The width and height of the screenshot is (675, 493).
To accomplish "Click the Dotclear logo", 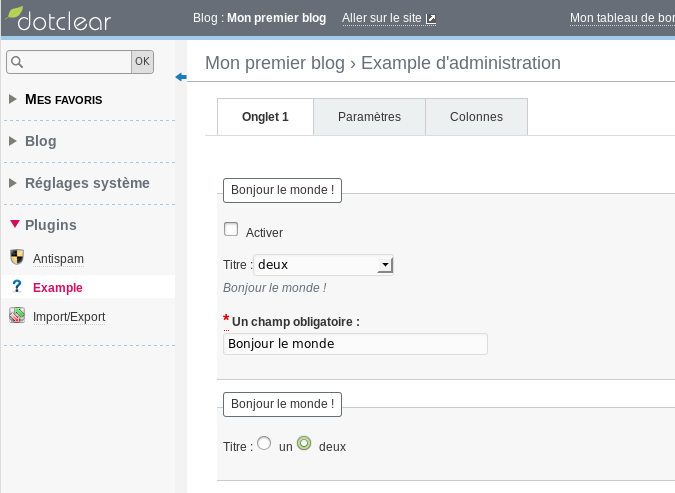I will point(59,19).
